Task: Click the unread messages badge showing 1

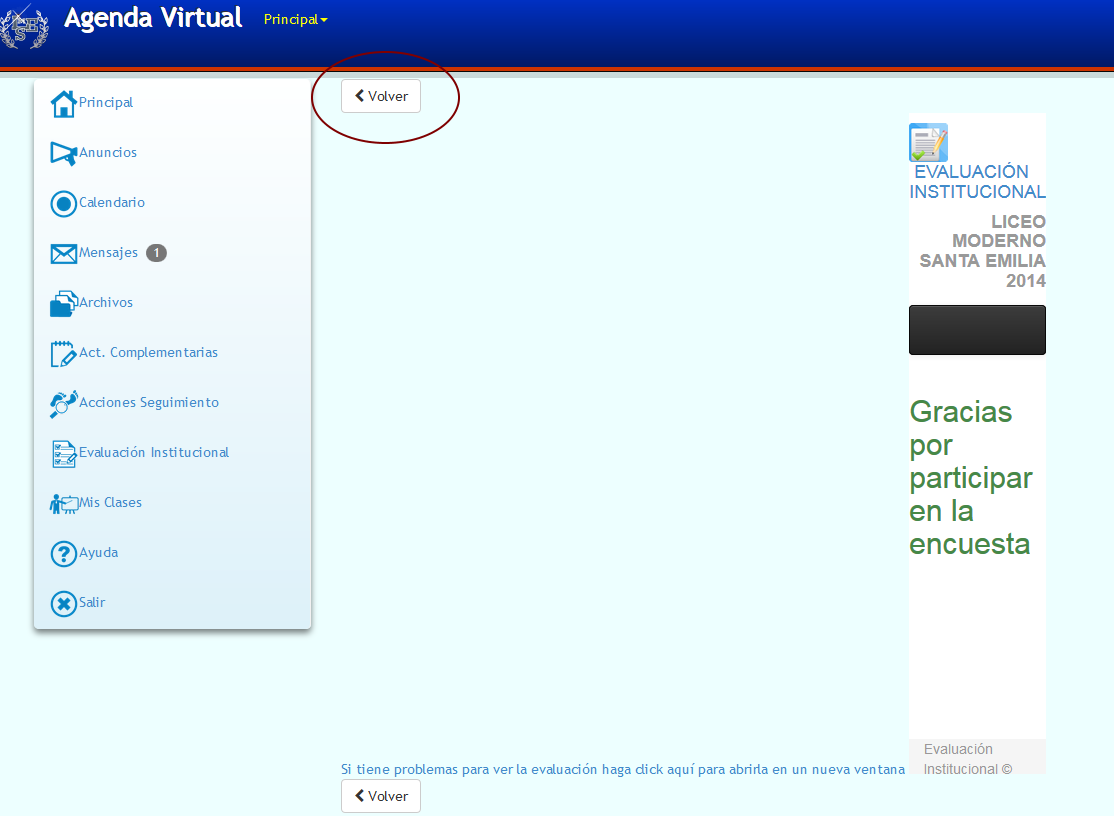Action: point(156,253)
